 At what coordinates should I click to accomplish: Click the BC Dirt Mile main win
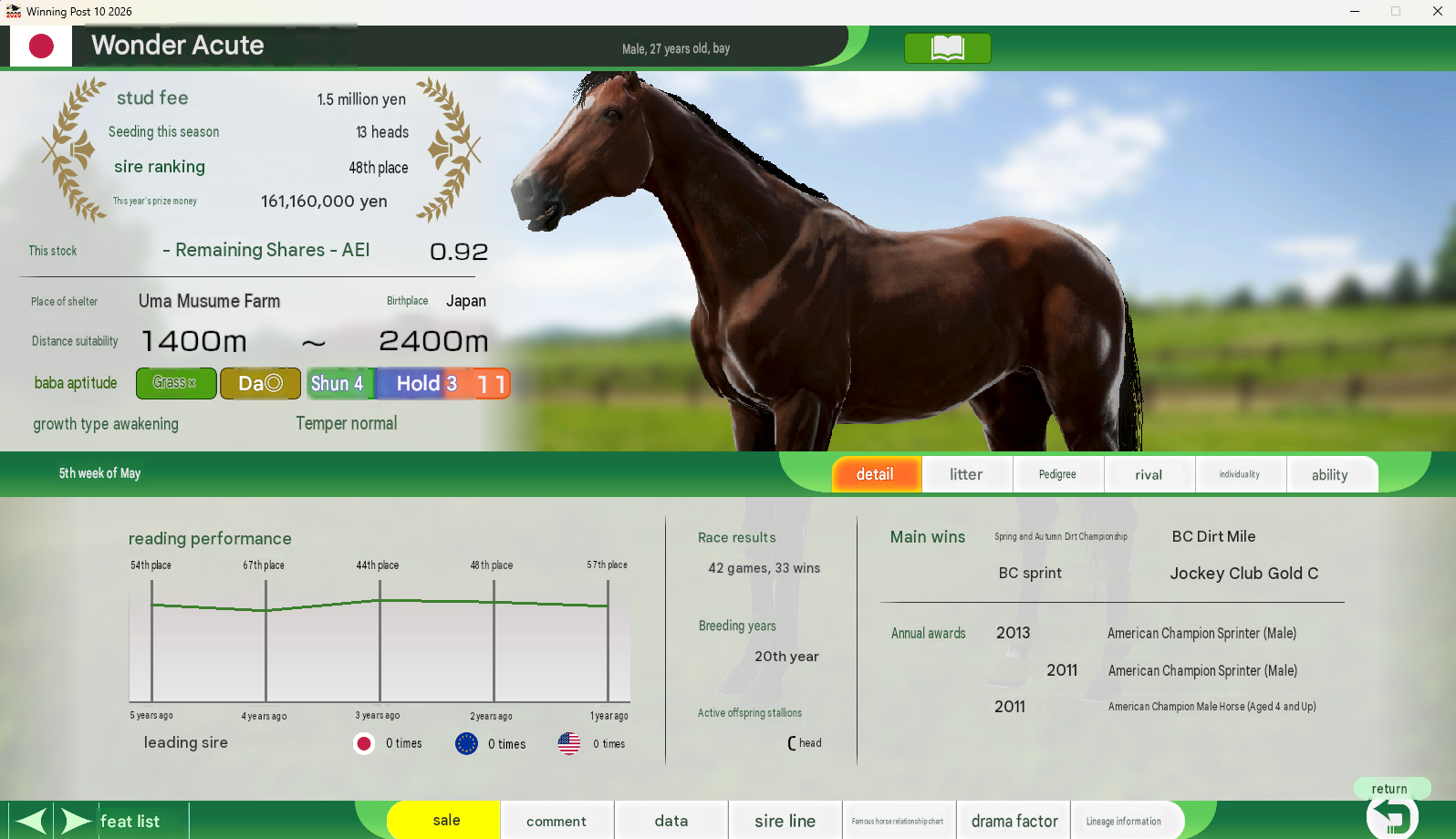pos(1213,536)
